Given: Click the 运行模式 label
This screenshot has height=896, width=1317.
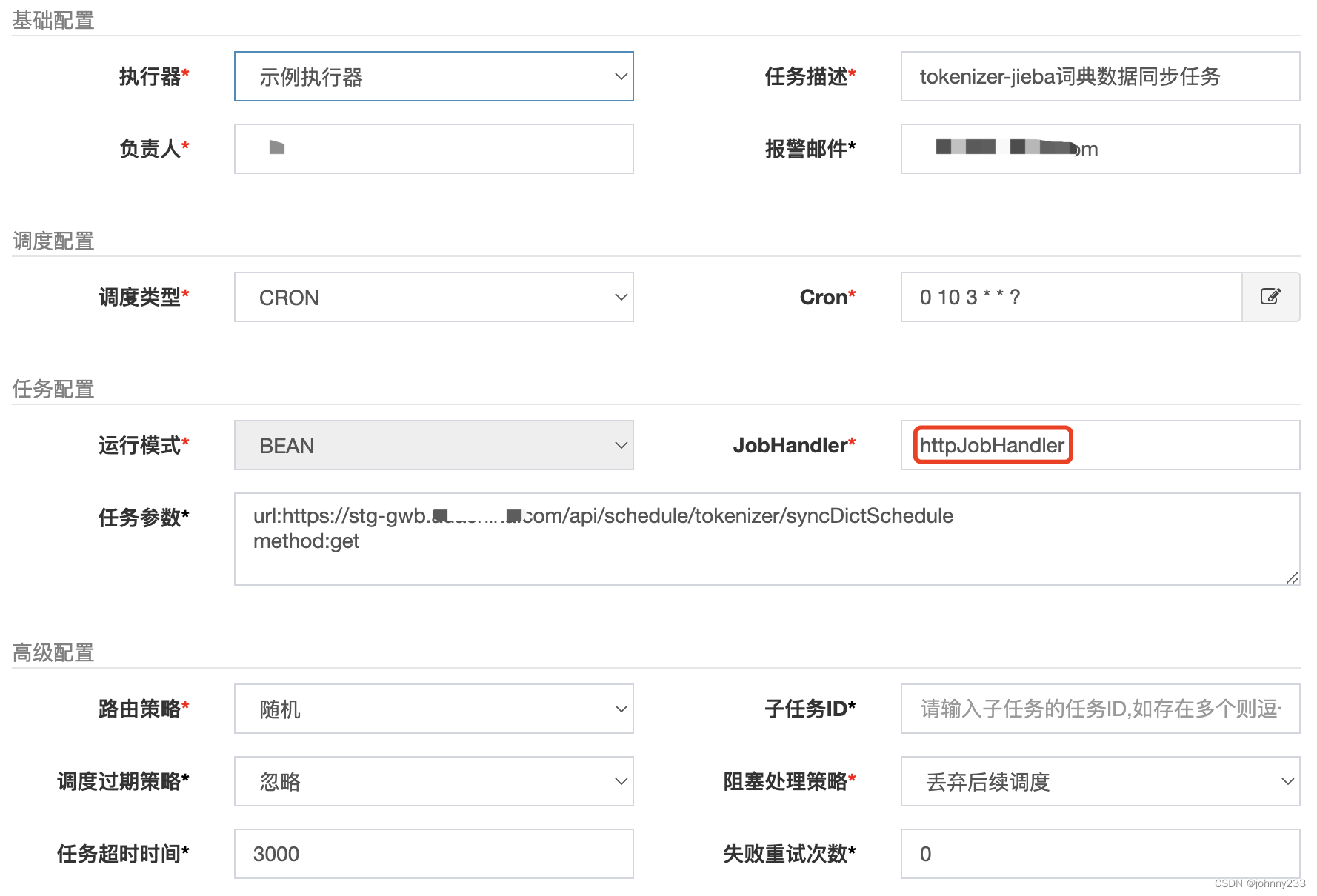Looking at the screenshot, I should (x=144, y=445).
